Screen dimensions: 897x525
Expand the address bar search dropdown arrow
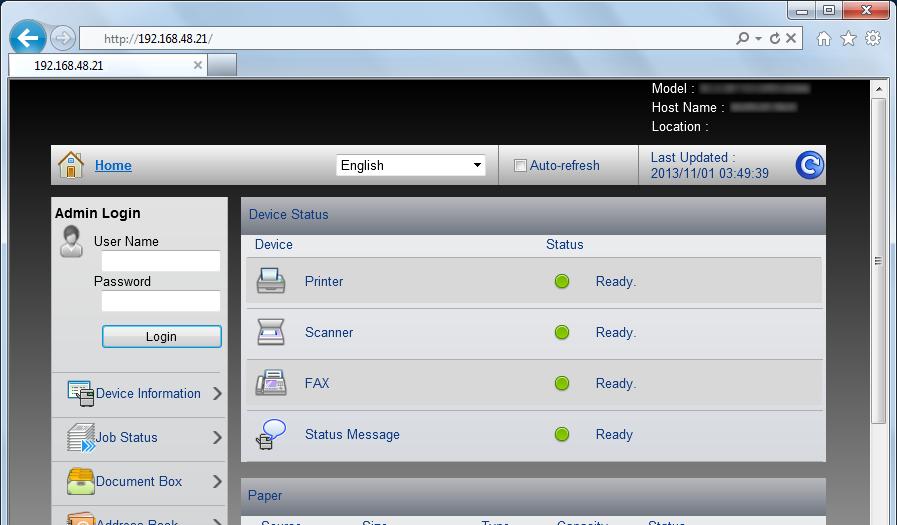(759, 38)
